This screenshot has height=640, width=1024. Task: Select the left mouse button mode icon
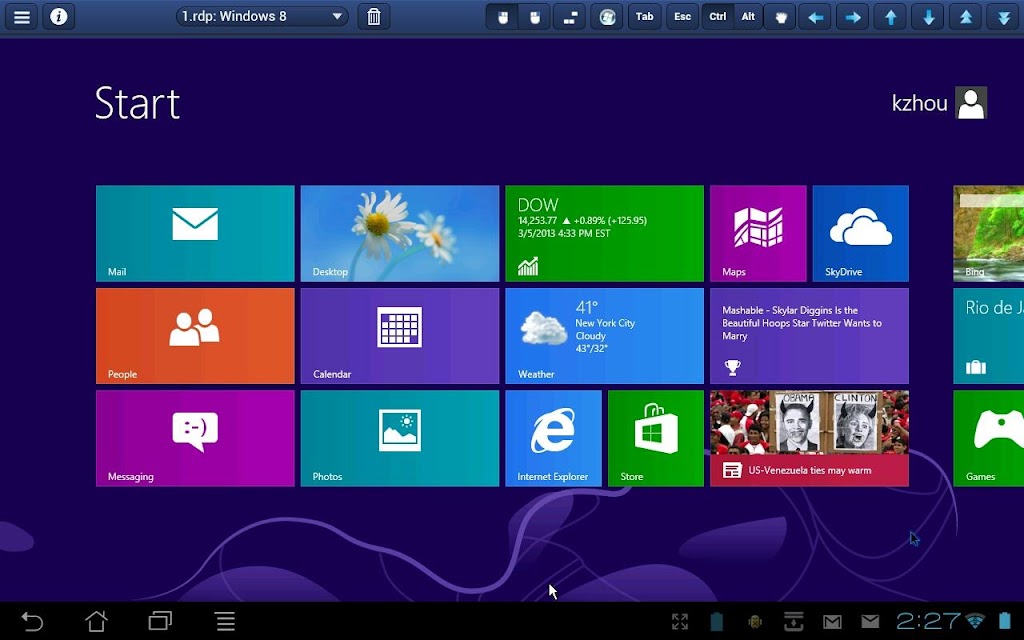pyautogui.click(x=503, y=17)
